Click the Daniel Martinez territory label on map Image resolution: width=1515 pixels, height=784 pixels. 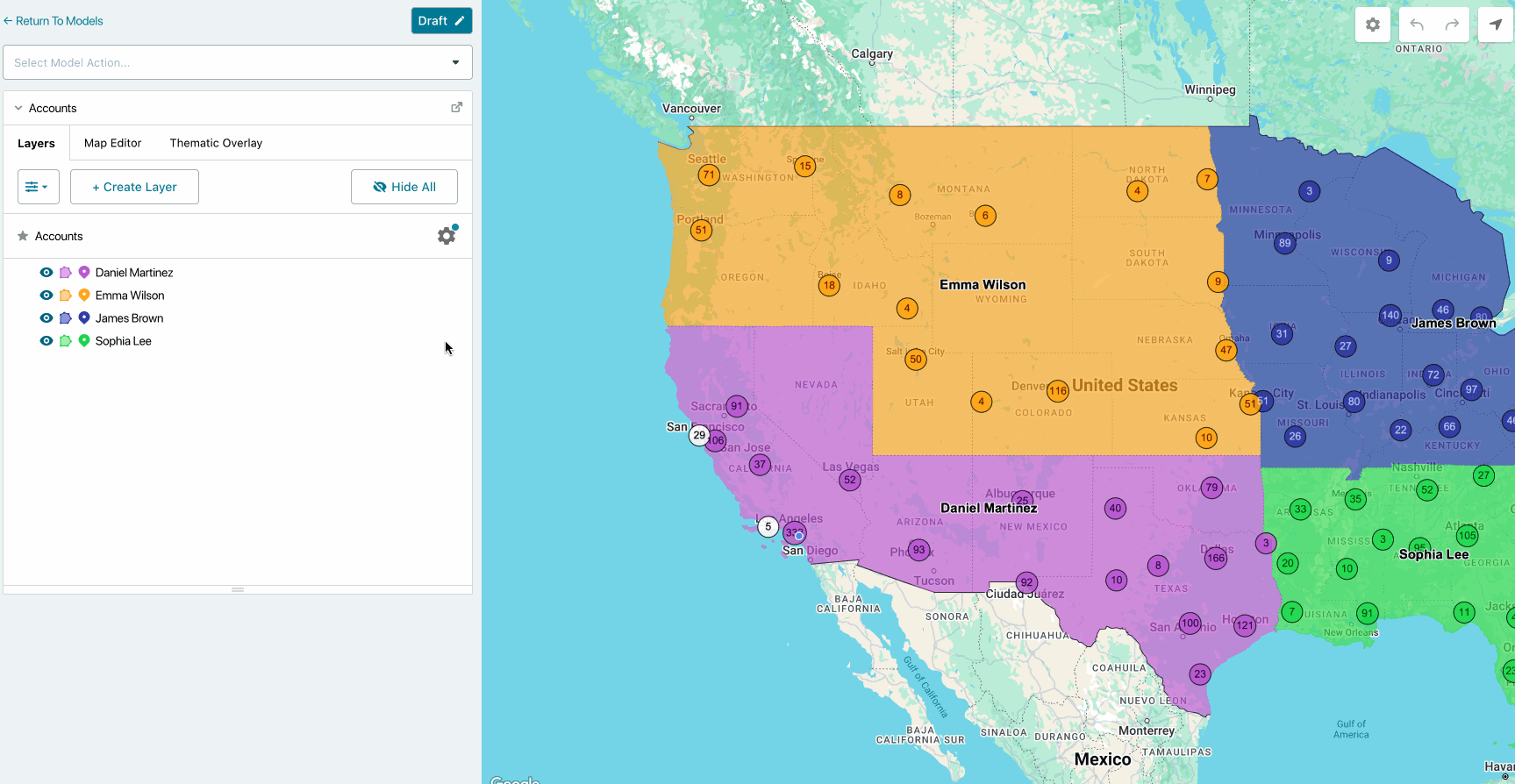tap(989, 508)
